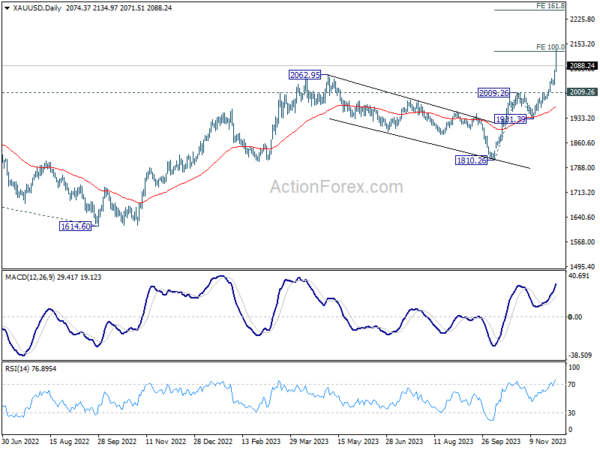The image size is (600, 450).
Task: Select the current price tag 2088.24
Action: [582, 66]
